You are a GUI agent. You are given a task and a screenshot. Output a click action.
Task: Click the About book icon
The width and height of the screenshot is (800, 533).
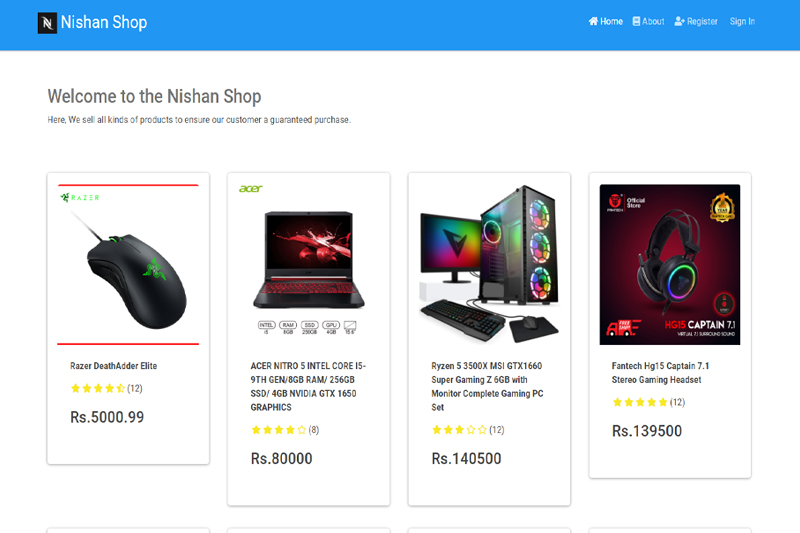(637, 21)
